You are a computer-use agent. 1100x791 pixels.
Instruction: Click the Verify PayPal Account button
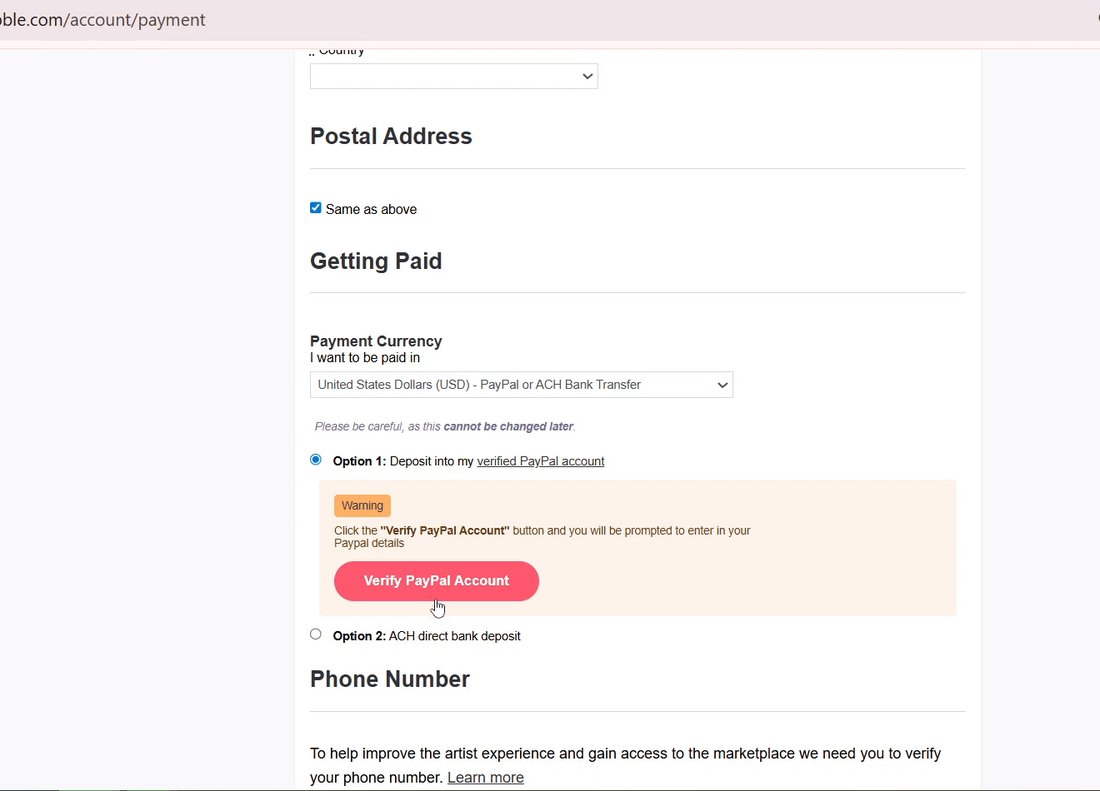coord(436,581)
